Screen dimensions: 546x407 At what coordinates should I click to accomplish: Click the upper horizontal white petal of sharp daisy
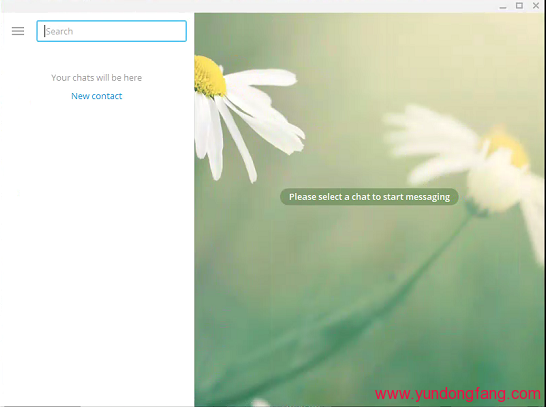tap(261, 77)
